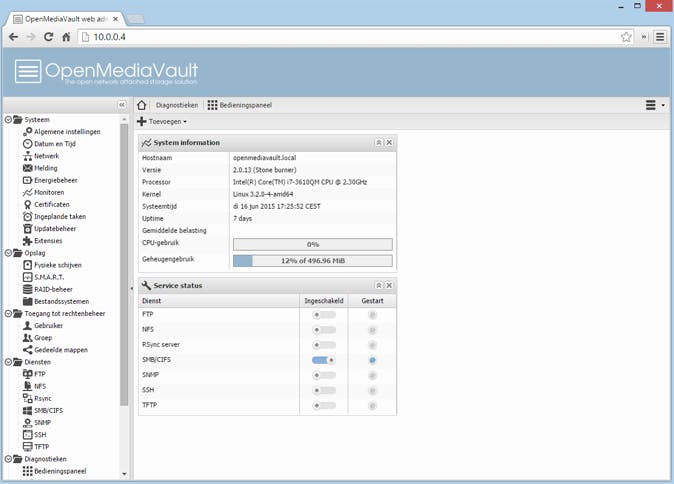The width and height of the screenshot is (674, 484).
Task: Open Gedeelde mappen share icon
Action: [28, 349]
